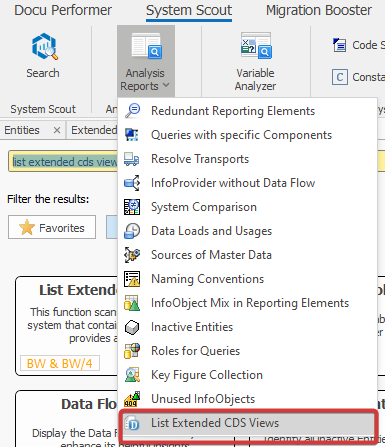Open the Migration Booster tab
The height and width of the screenshot is (447, 385).
pos(319,10)
